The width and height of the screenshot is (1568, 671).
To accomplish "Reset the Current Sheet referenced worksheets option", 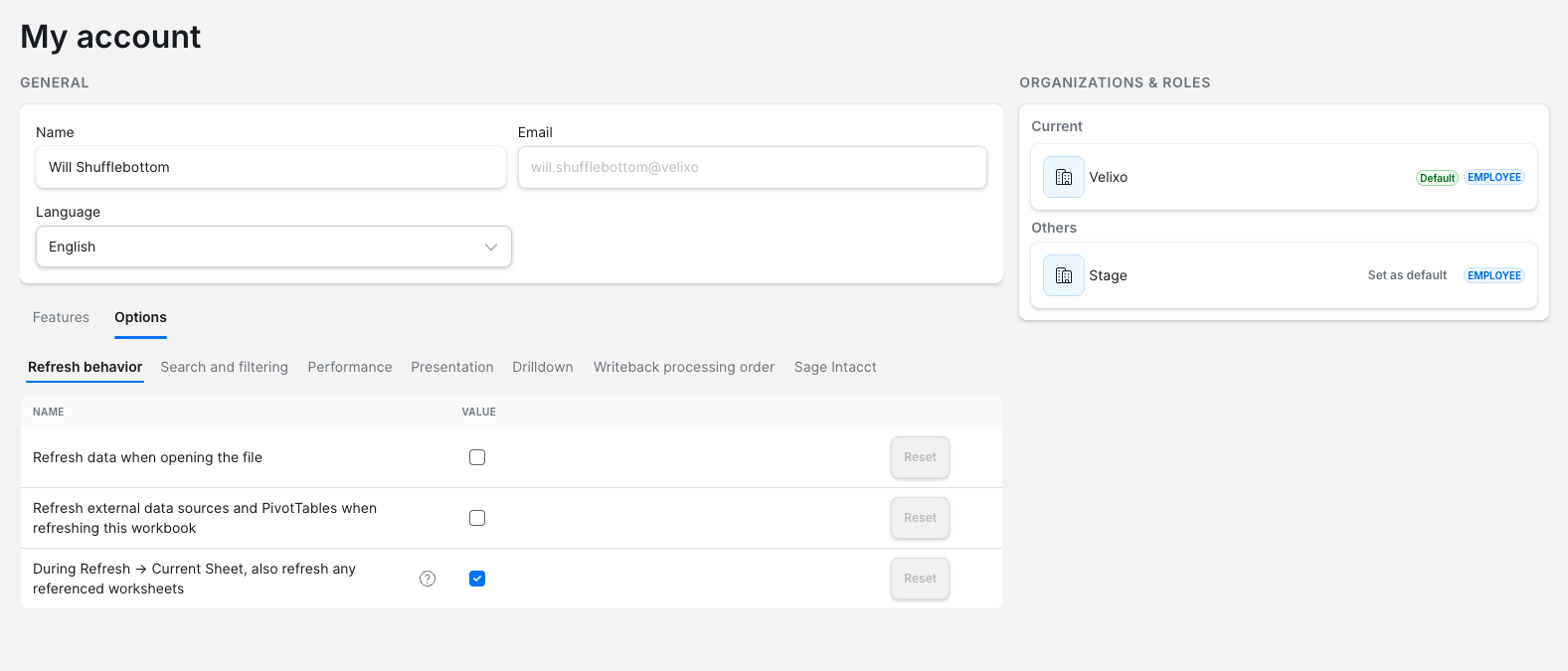I will pos(920,579).
